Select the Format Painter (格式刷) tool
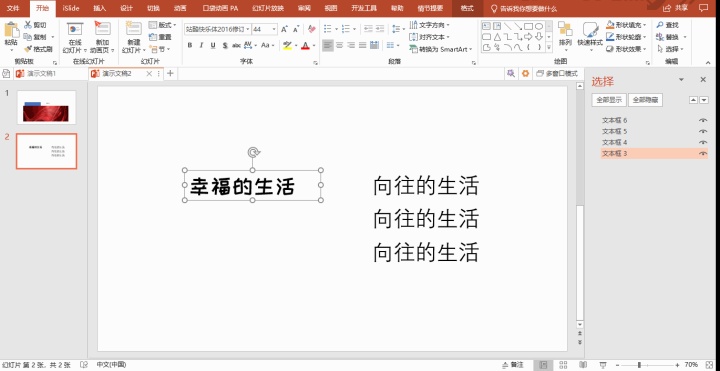The image size is (720, 371). pos(38,49)
